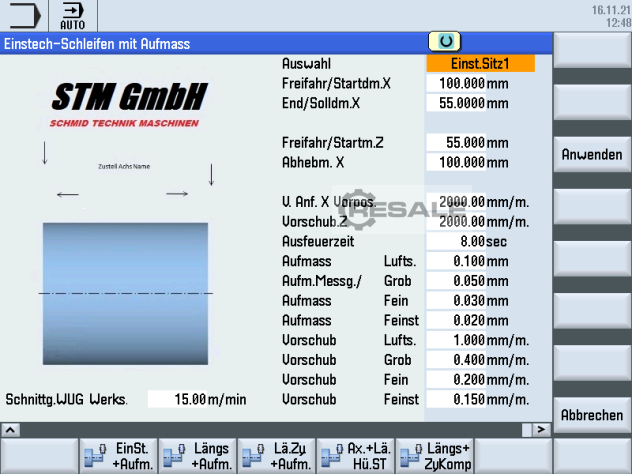632x474 pixels.
Task: Select the Längs +Aufm. cycle softkey
Action: point(197,456)
